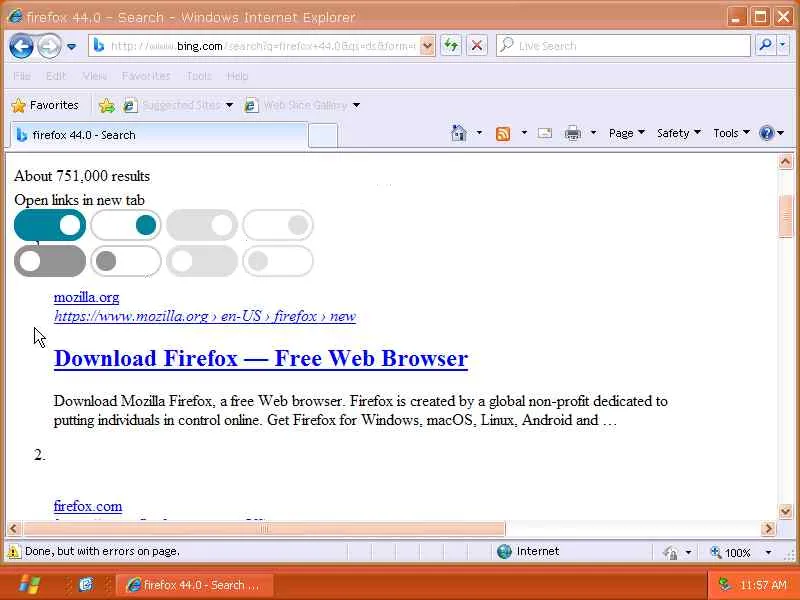This screenshot has width=800, height=600.
Task: Open the https://www.mozilla.org en-US firefox new link
Action: pyautogui.click(x=205, y=316)
